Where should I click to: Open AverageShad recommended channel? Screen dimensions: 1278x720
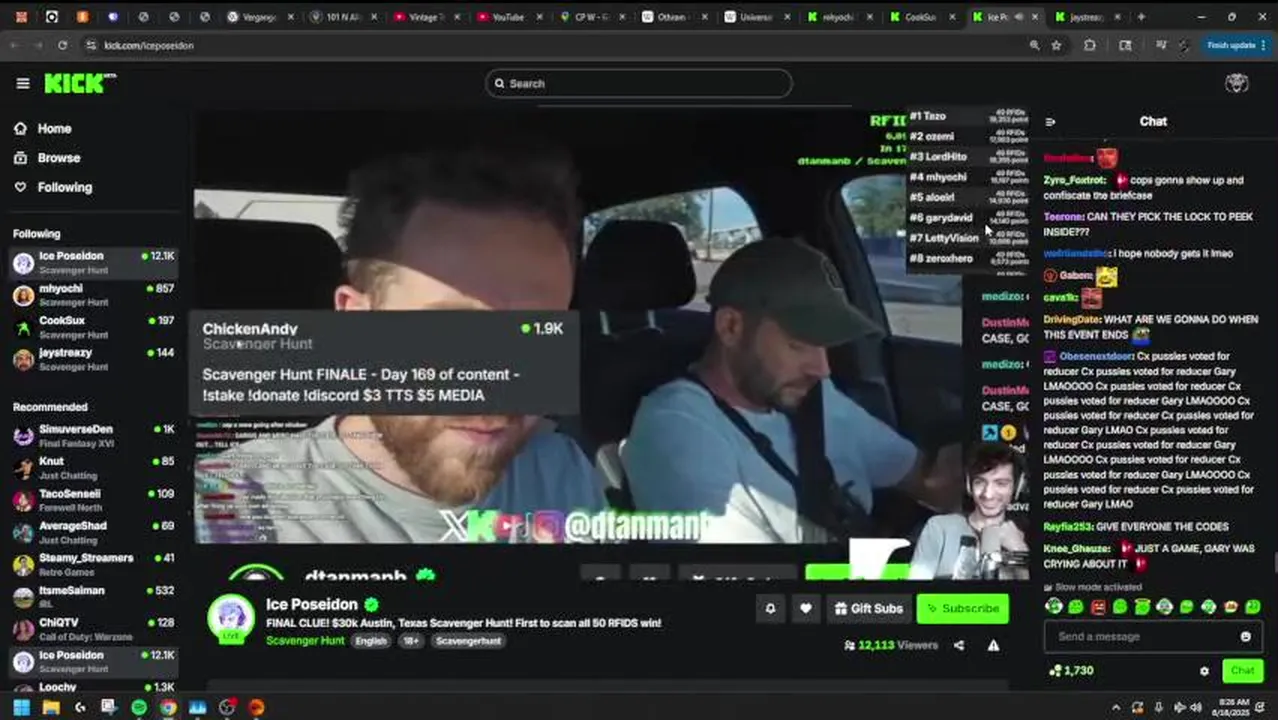coord(94,532)
